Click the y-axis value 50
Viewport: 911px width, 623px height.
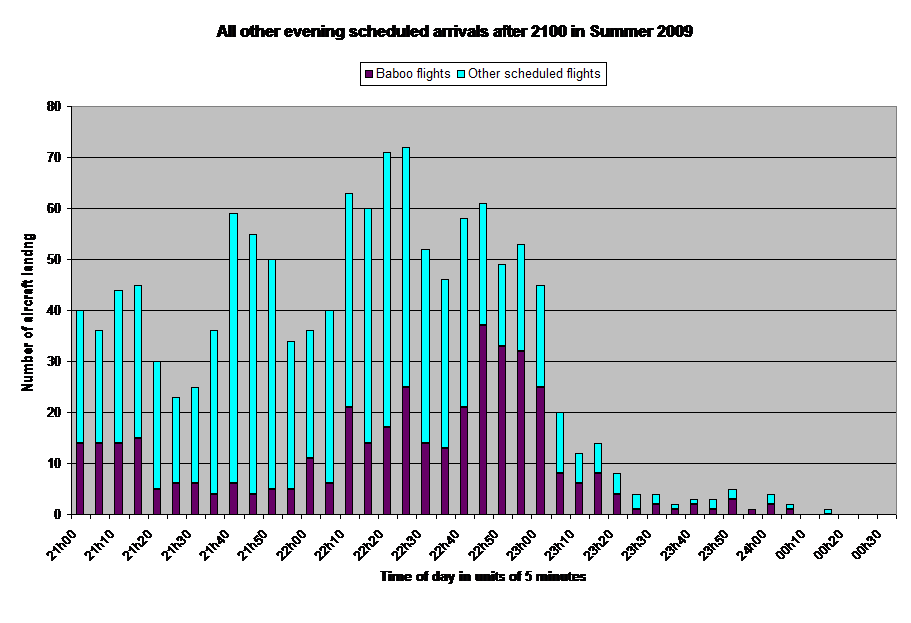[53, 259]
